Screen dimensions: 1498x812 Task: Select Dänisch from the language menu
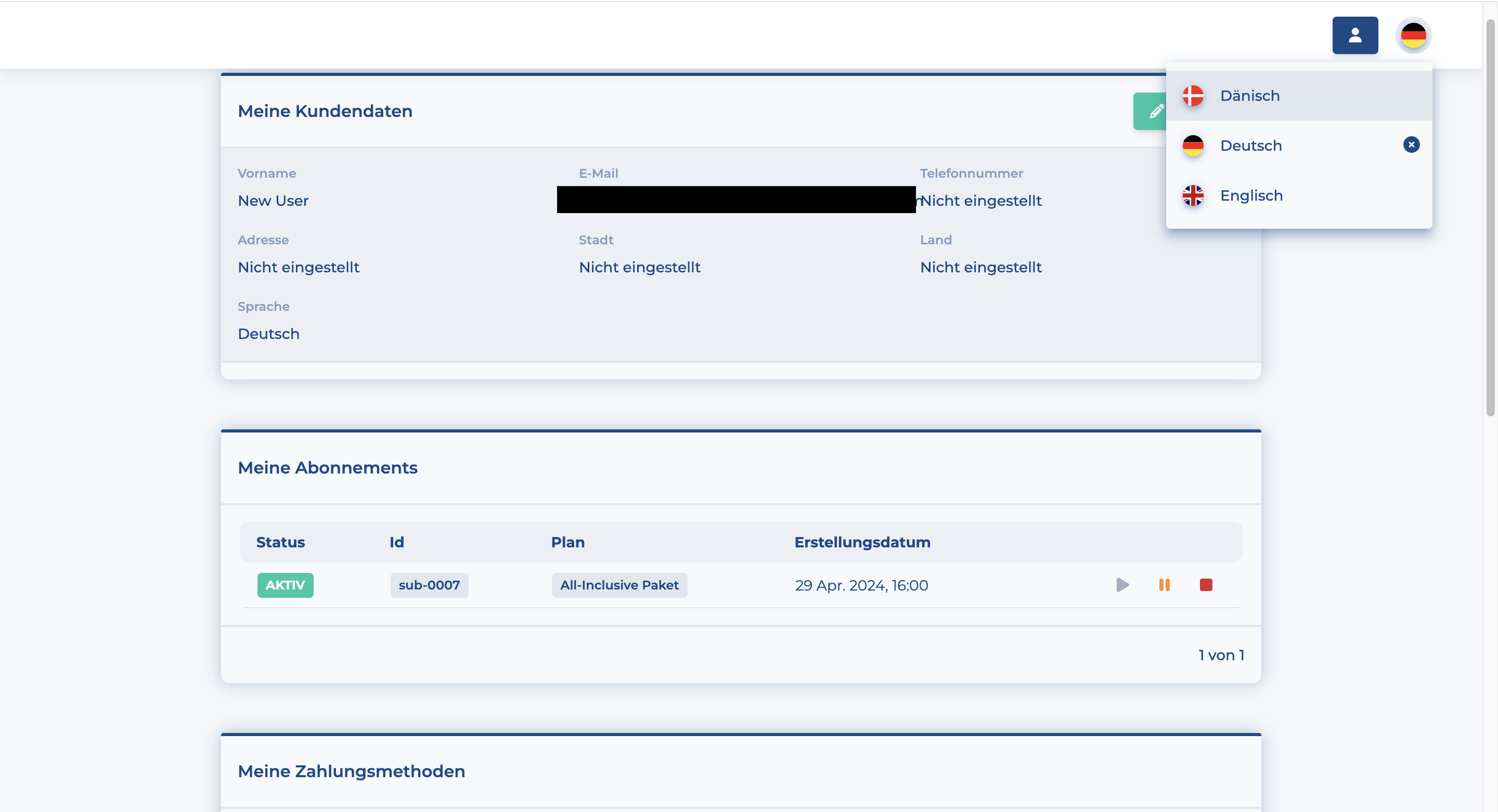pyautogui.click(x=1299, y=96)
